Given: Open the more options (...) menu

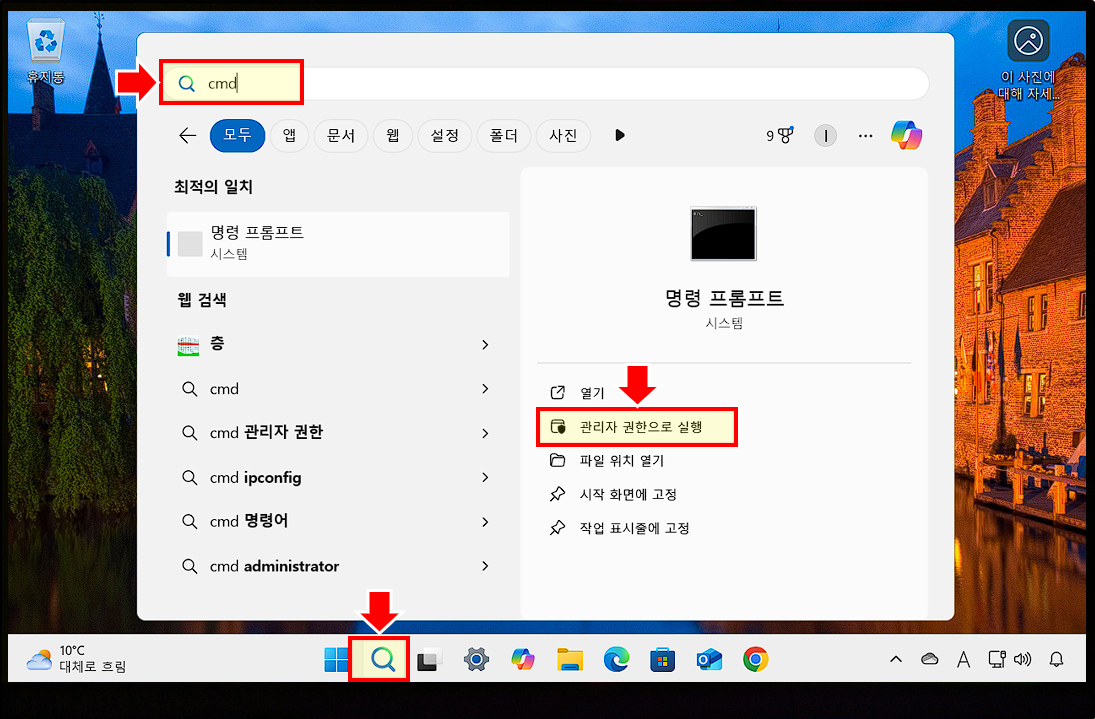Looking at the screenshot, I should pyautogui.click(x=865, y=135).
